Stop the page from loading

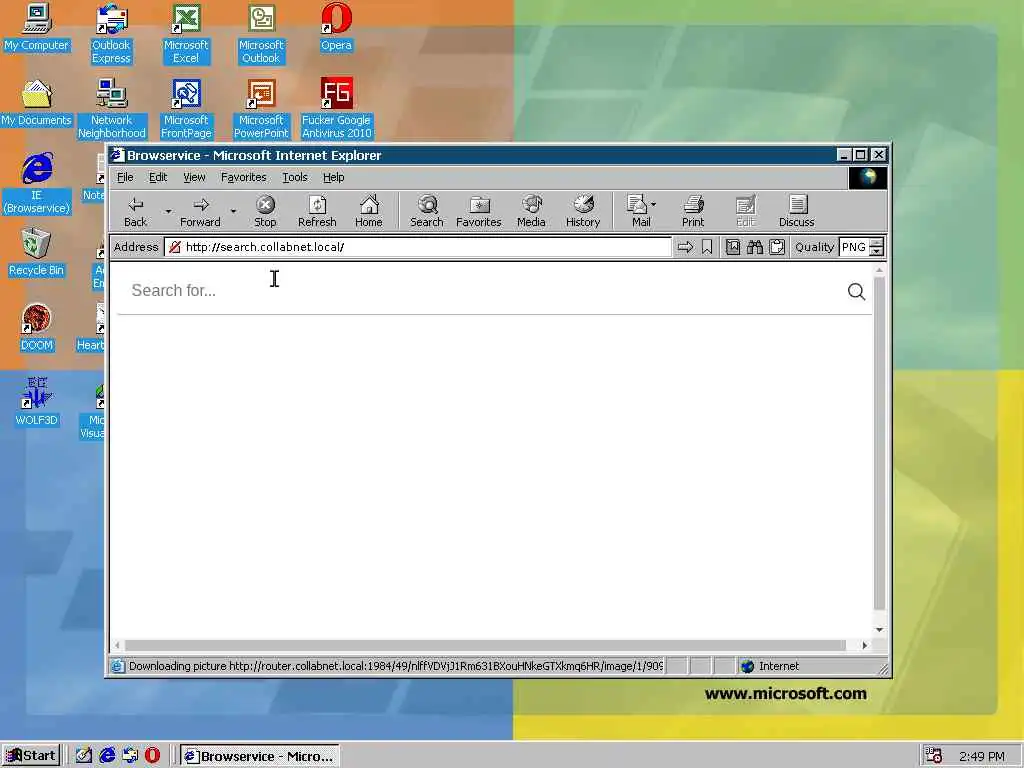[x=265, y=212]
